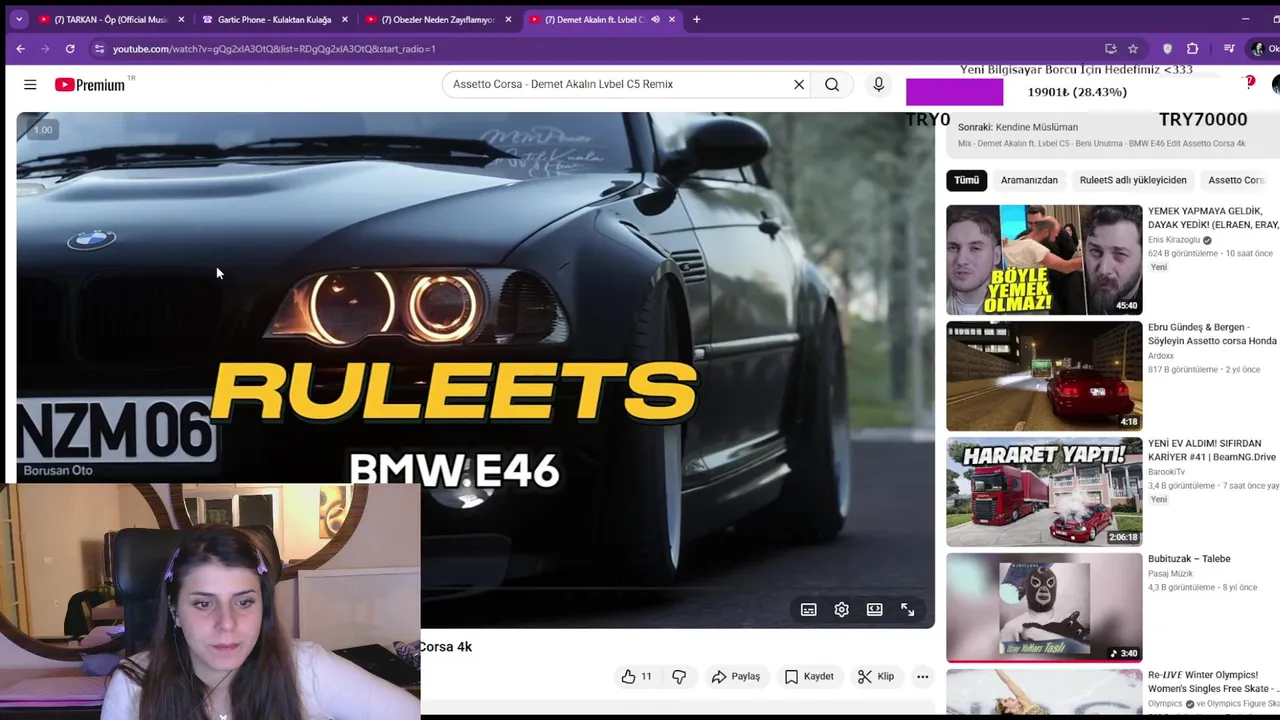Select the Assetto Corsa filter chip
The image size is (1280, 720).
1238,180
